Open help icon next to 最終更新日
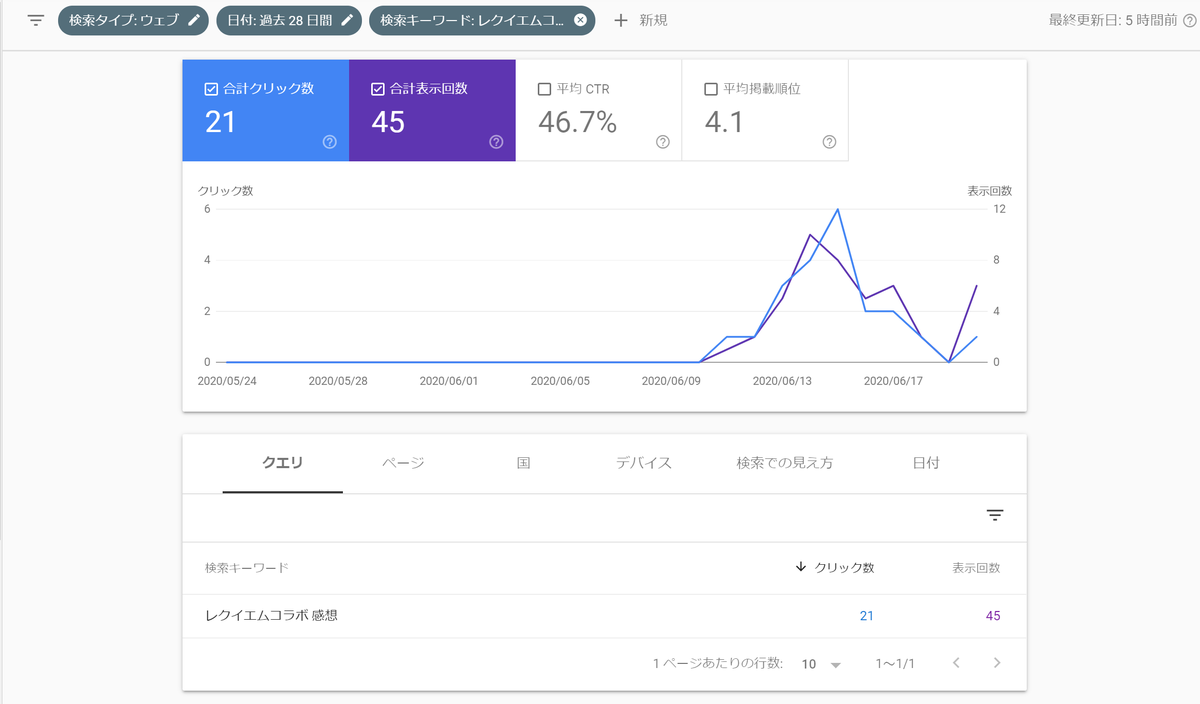Viewport: 1200px width, 704px height. [1190, 20]
